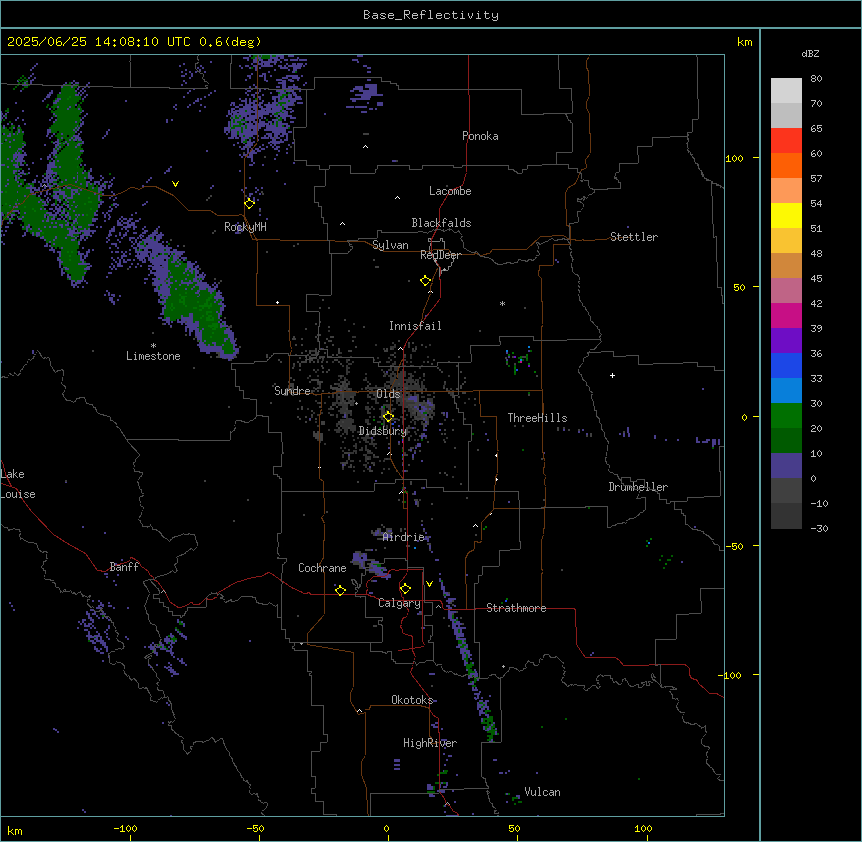Click the Stettler city label

click(x=633, y=237)
